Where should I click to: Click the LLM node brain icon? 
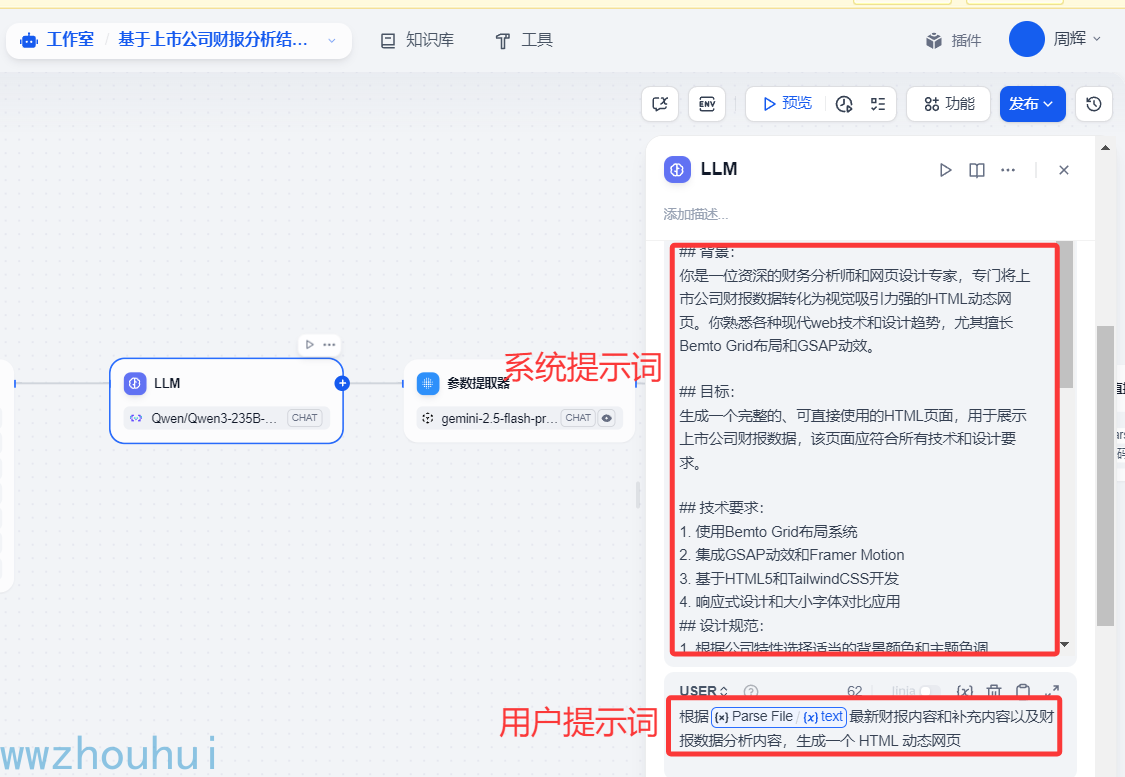click(135, 383)
